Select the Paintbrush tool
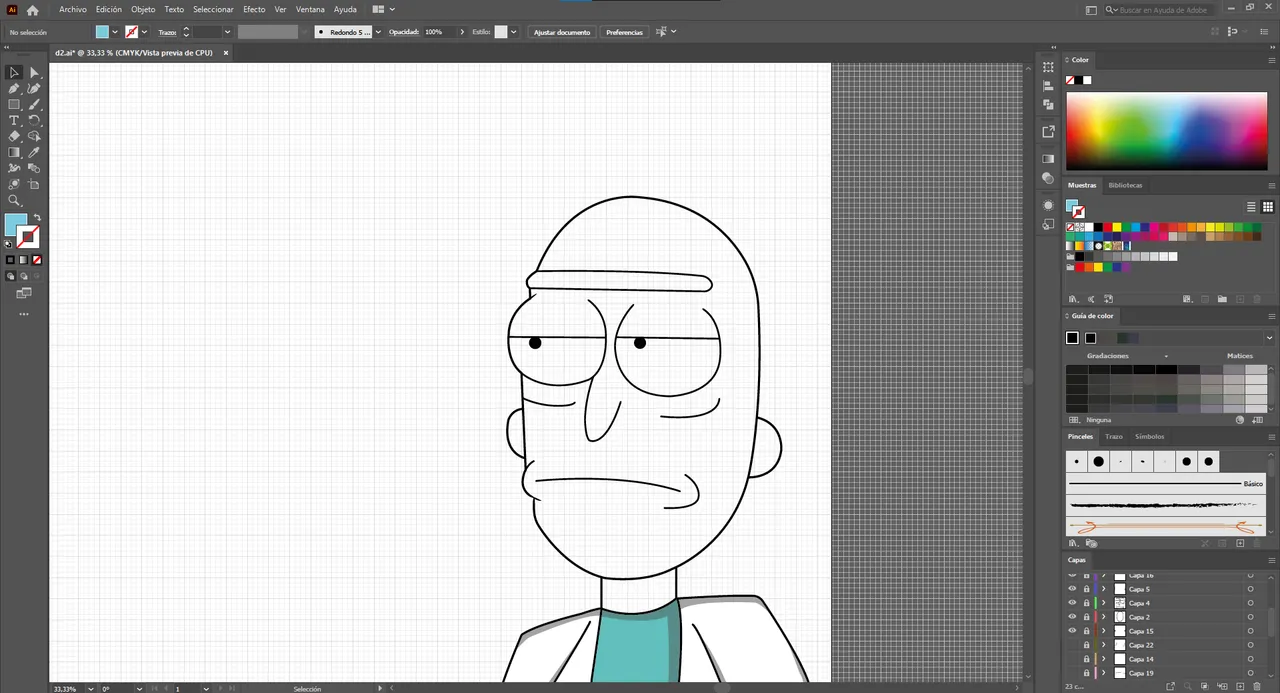This screenshot has height=693, width=1280. click(34, 104)
